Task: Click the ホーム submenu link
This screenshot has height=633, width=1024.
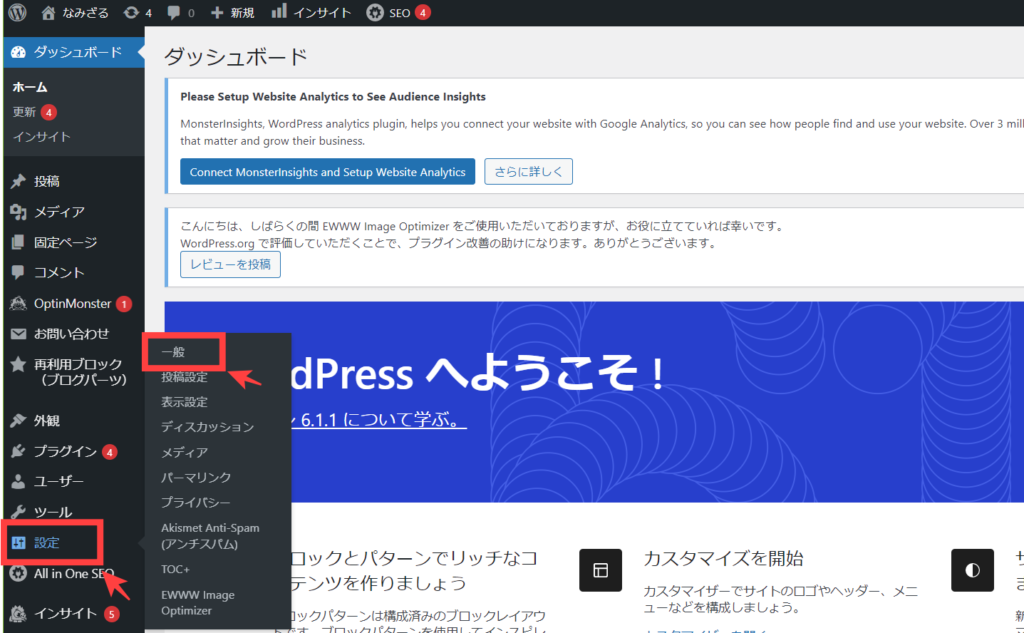Action: point(30,87)
